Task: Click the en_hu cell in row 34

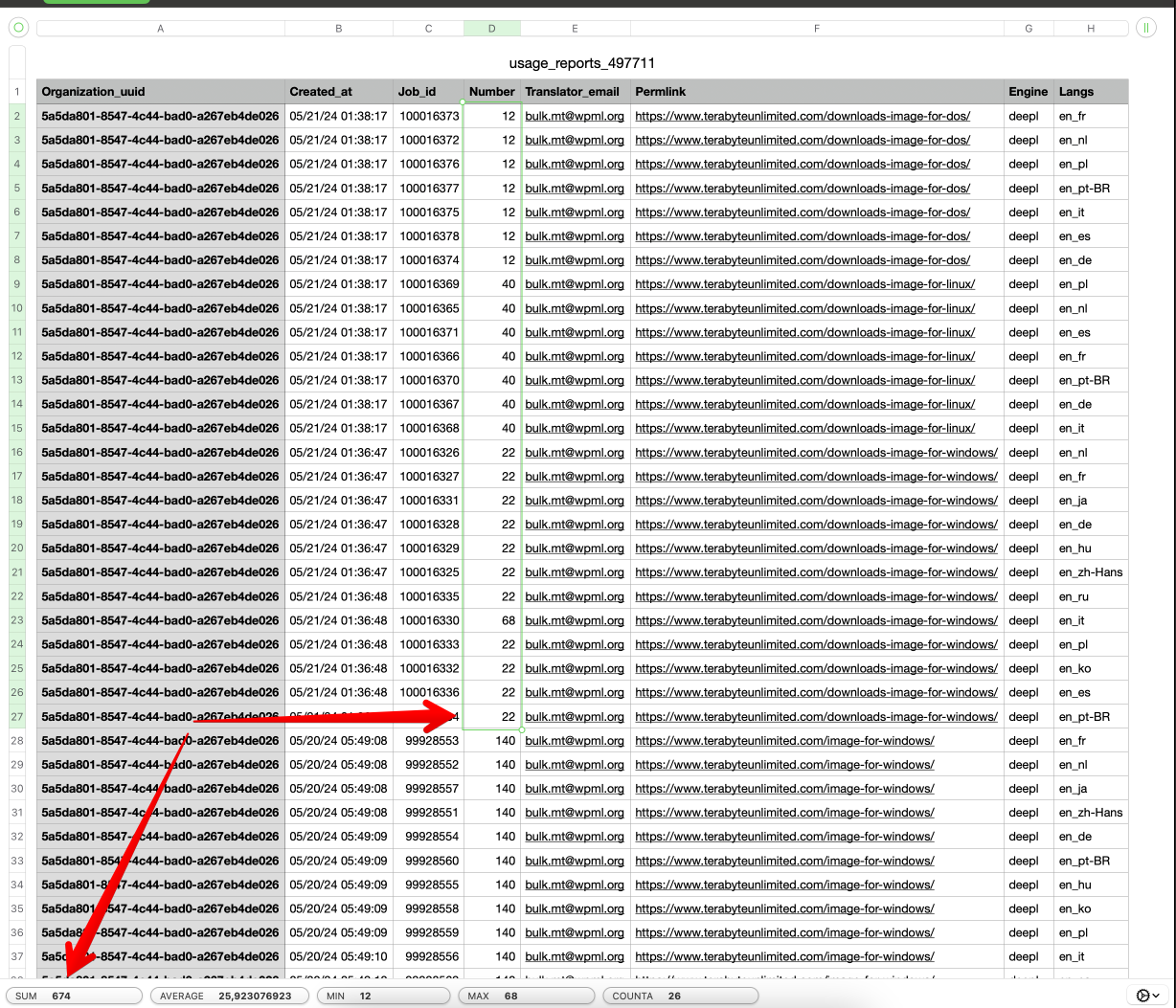Action: click(1091, 885)
